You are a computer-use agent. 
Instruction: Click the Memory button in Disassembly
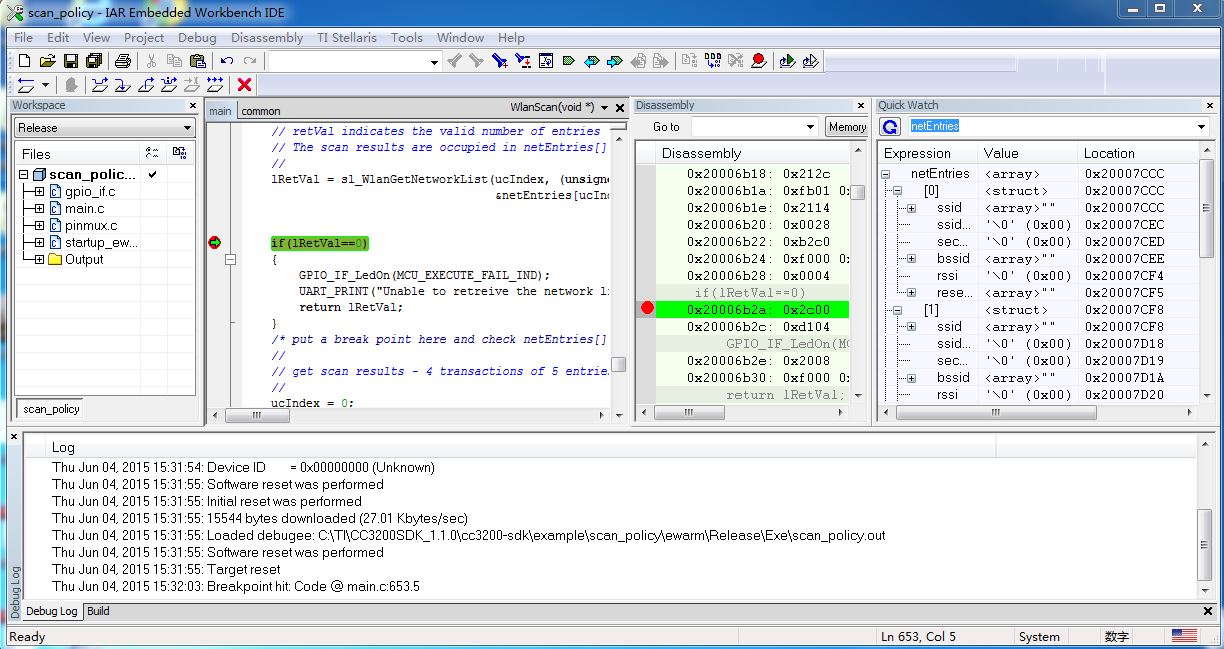[847, 127]
